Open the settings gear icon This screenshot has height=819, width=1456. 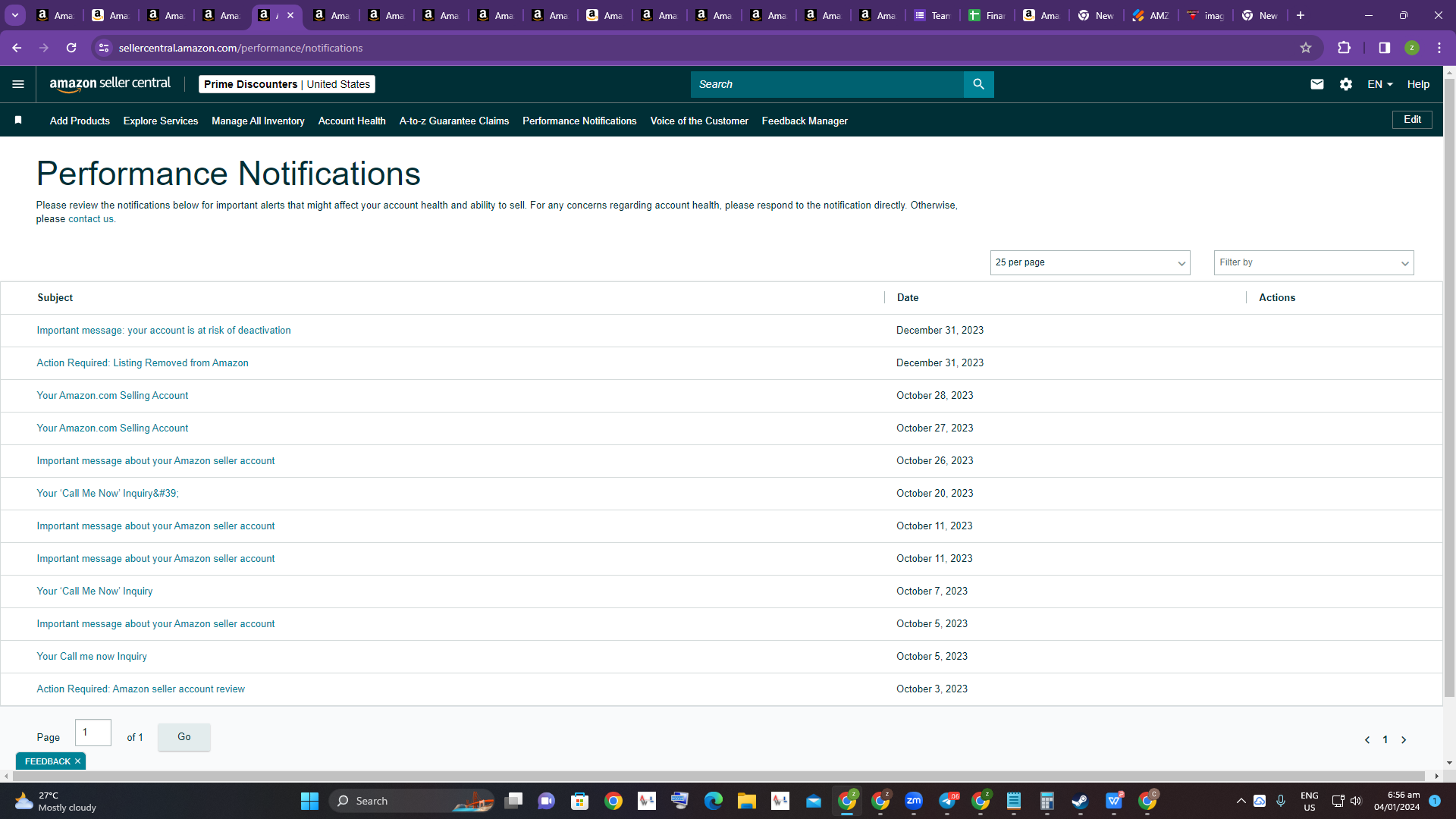[x=1345, y=84]
